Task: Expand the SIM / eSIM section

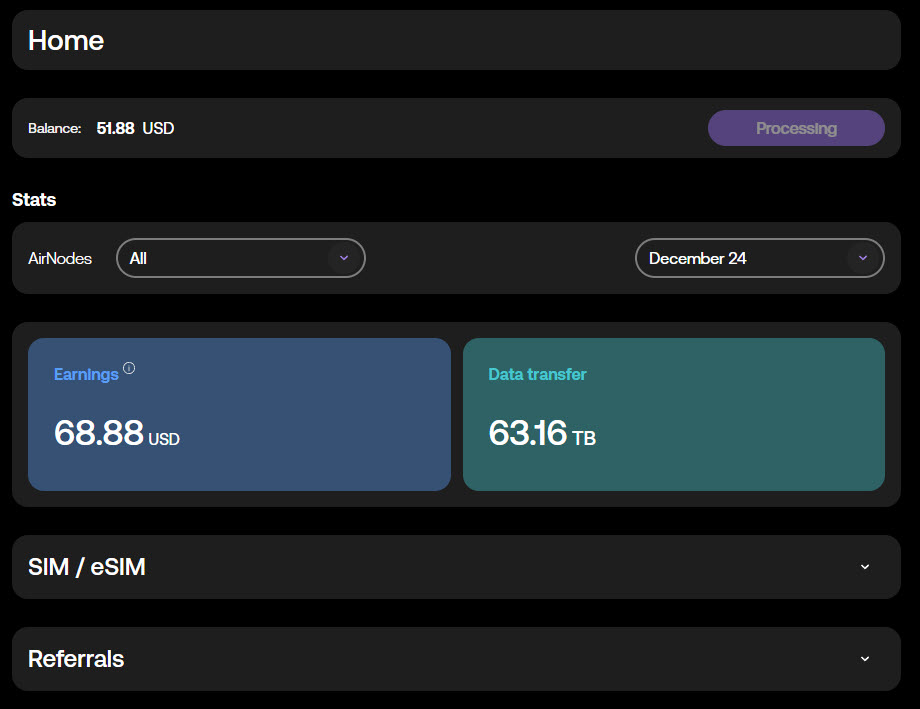Action: [x=456, y=566]
